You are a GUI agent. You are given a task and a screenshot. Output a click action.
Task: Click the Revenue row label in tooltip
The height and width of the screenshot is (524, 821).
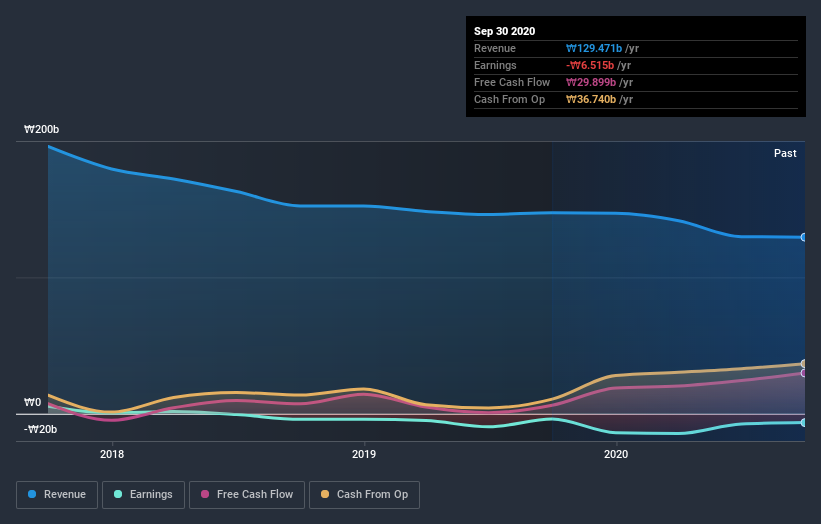pos(495,48)
